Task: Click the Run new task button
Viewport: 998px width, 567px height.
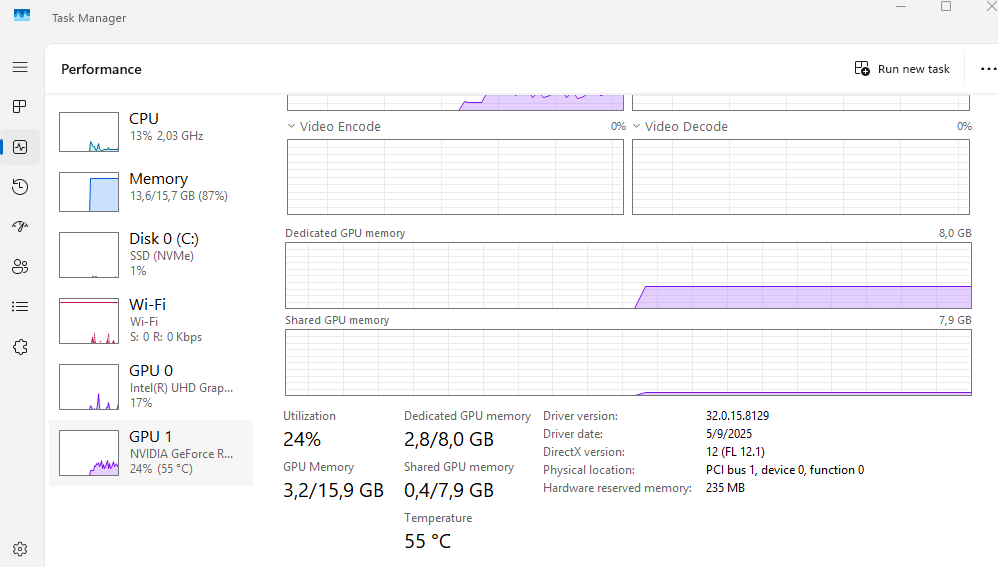Action: pyautogui.click(x=902, y=69)
